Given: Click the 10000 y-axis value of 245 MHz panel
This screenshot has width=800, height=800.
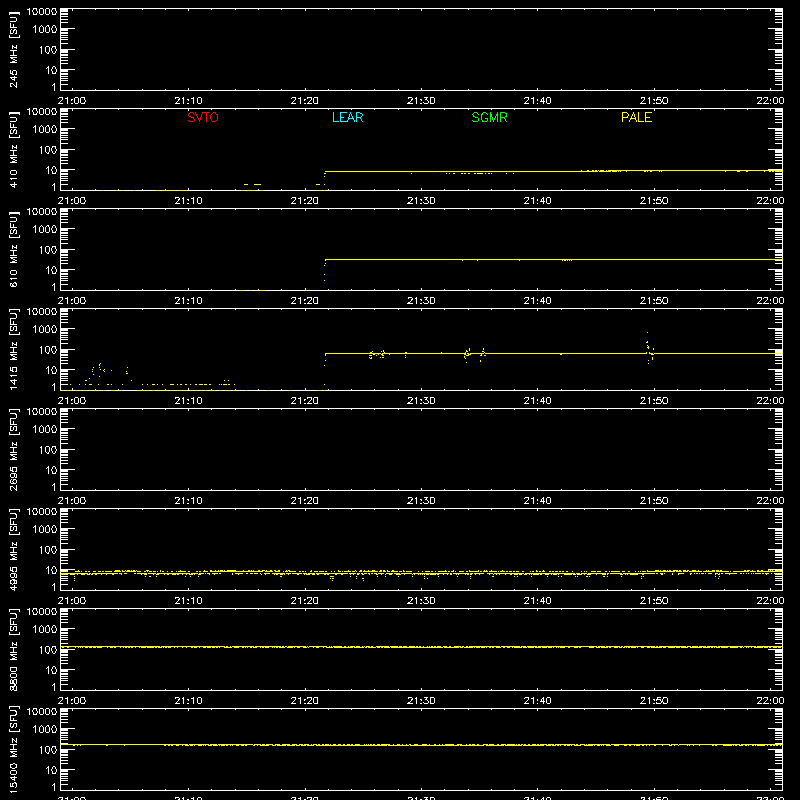Looking at the screenshot, I should coord(42,12).
